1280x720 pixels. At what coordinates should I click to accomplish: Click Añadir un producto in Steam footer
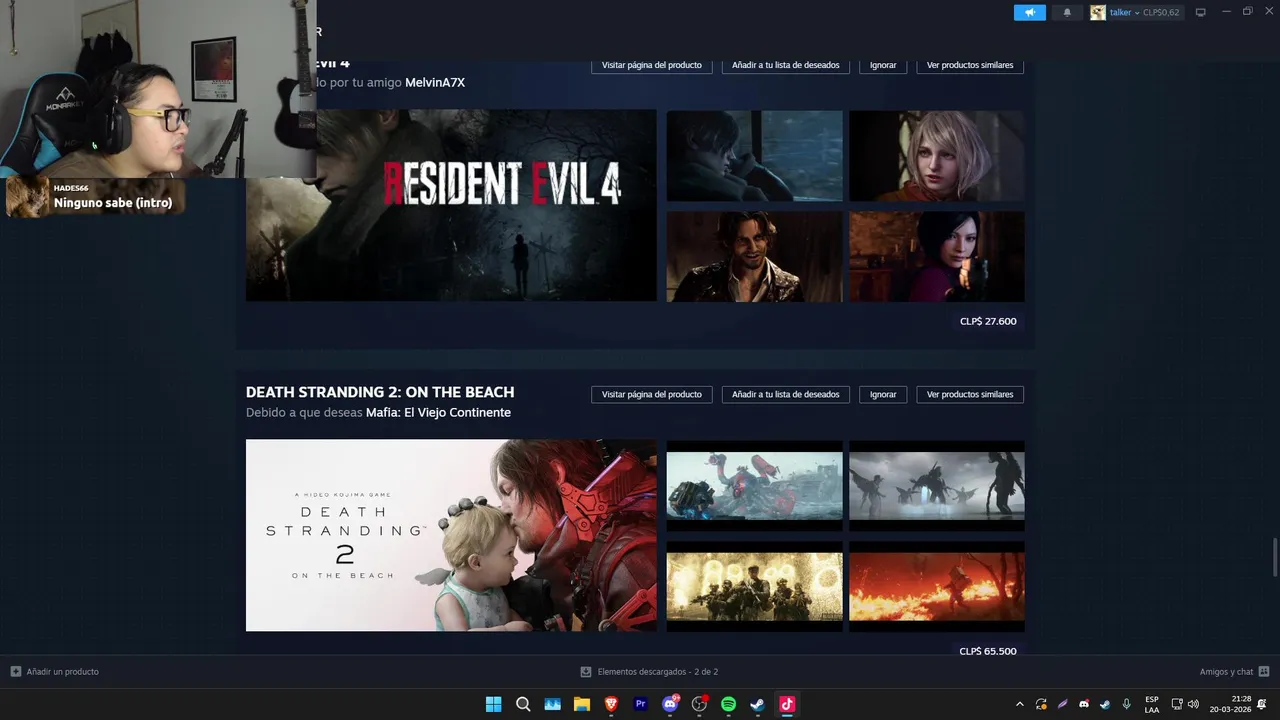[x=55, y=672]
